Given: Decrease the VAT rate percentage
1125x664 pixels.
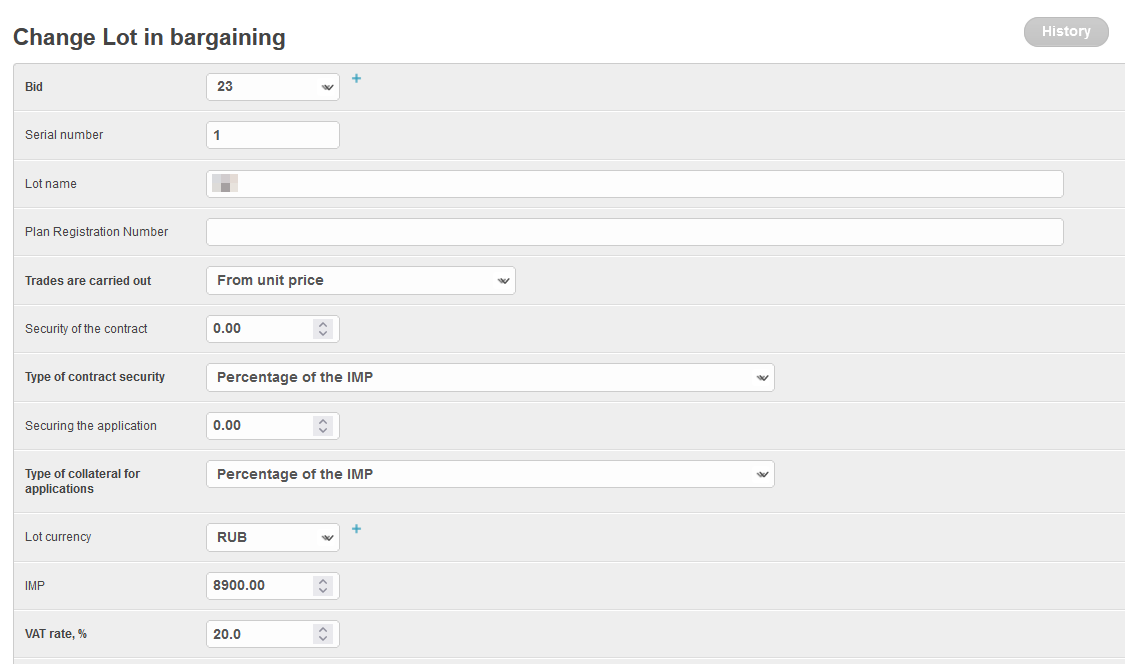Looking at the screenshot, I should click(x=322, y=639).
